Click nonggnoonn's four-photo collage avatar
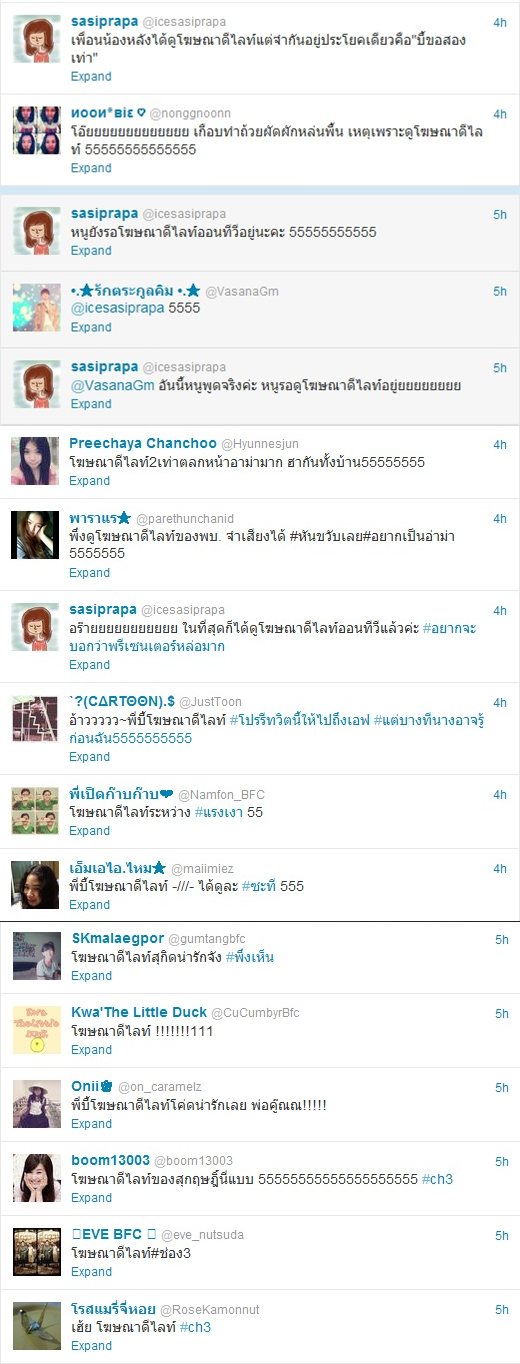Image resolution: width=520 pixels, height=1364 pixels. 37,130
